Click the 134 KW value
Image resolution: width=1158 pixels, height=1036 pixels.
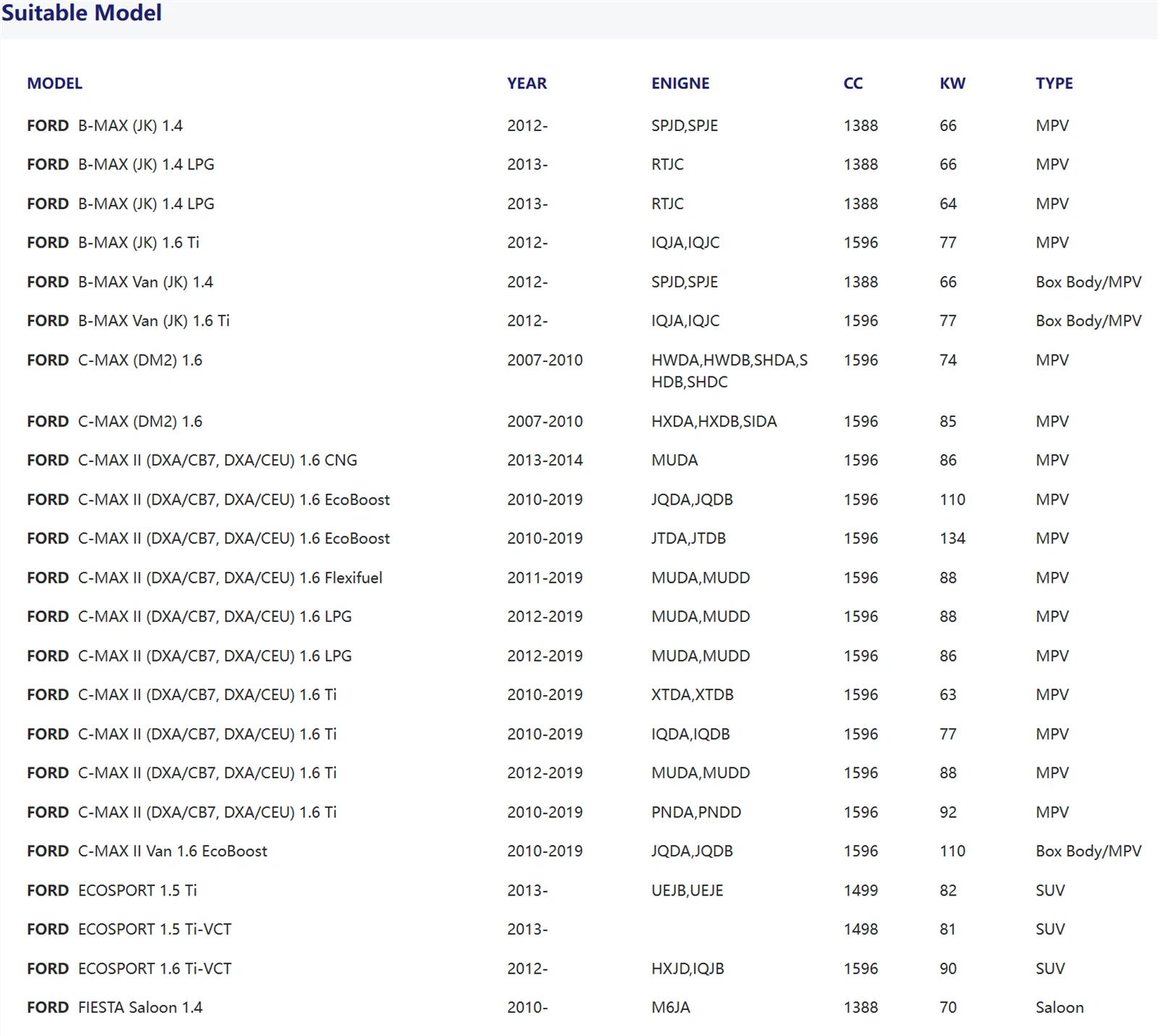tap(952, 538)
